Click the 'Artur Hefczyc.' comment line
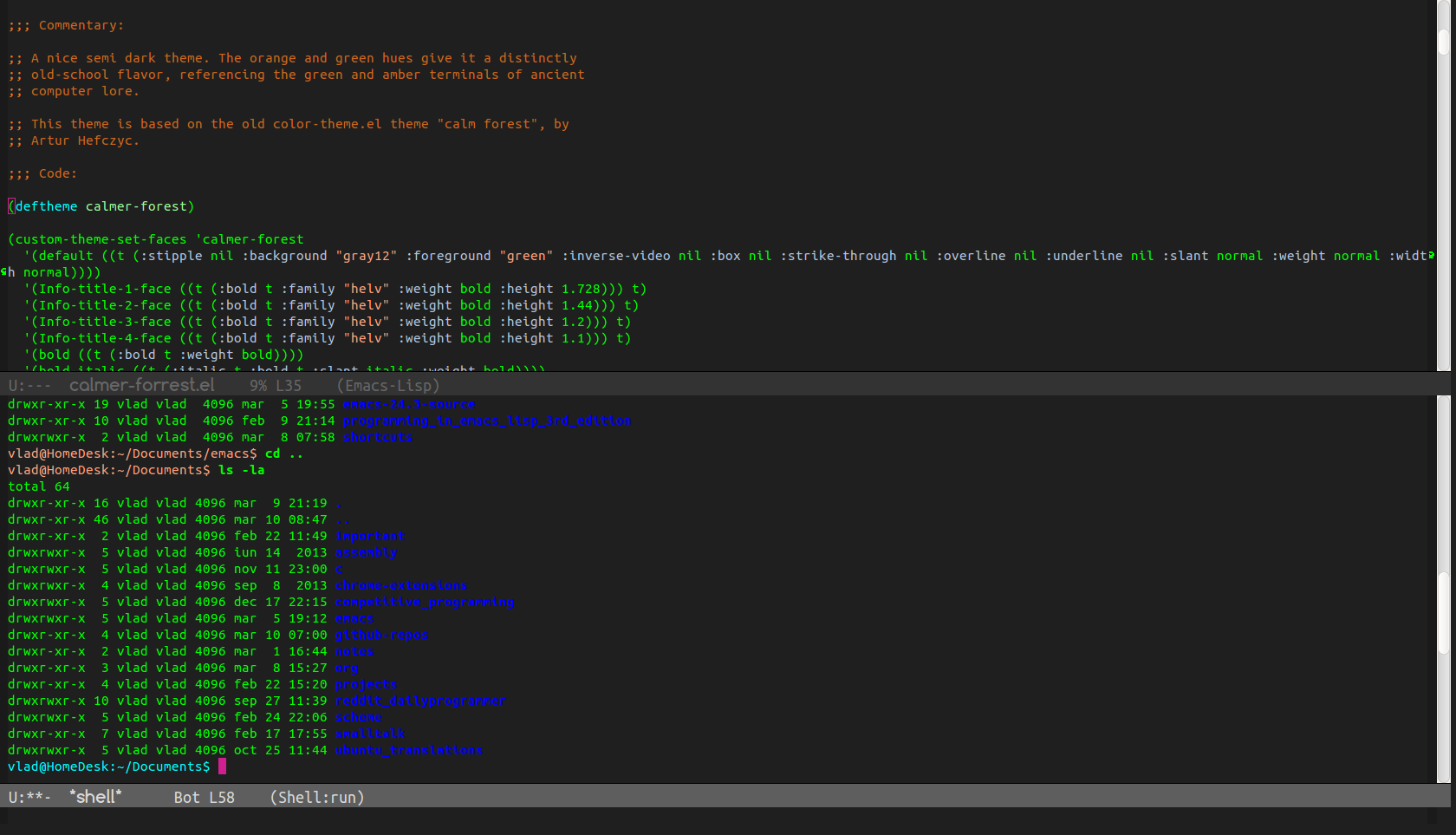Screen dimensions: 1456x835 click(74, 140)
